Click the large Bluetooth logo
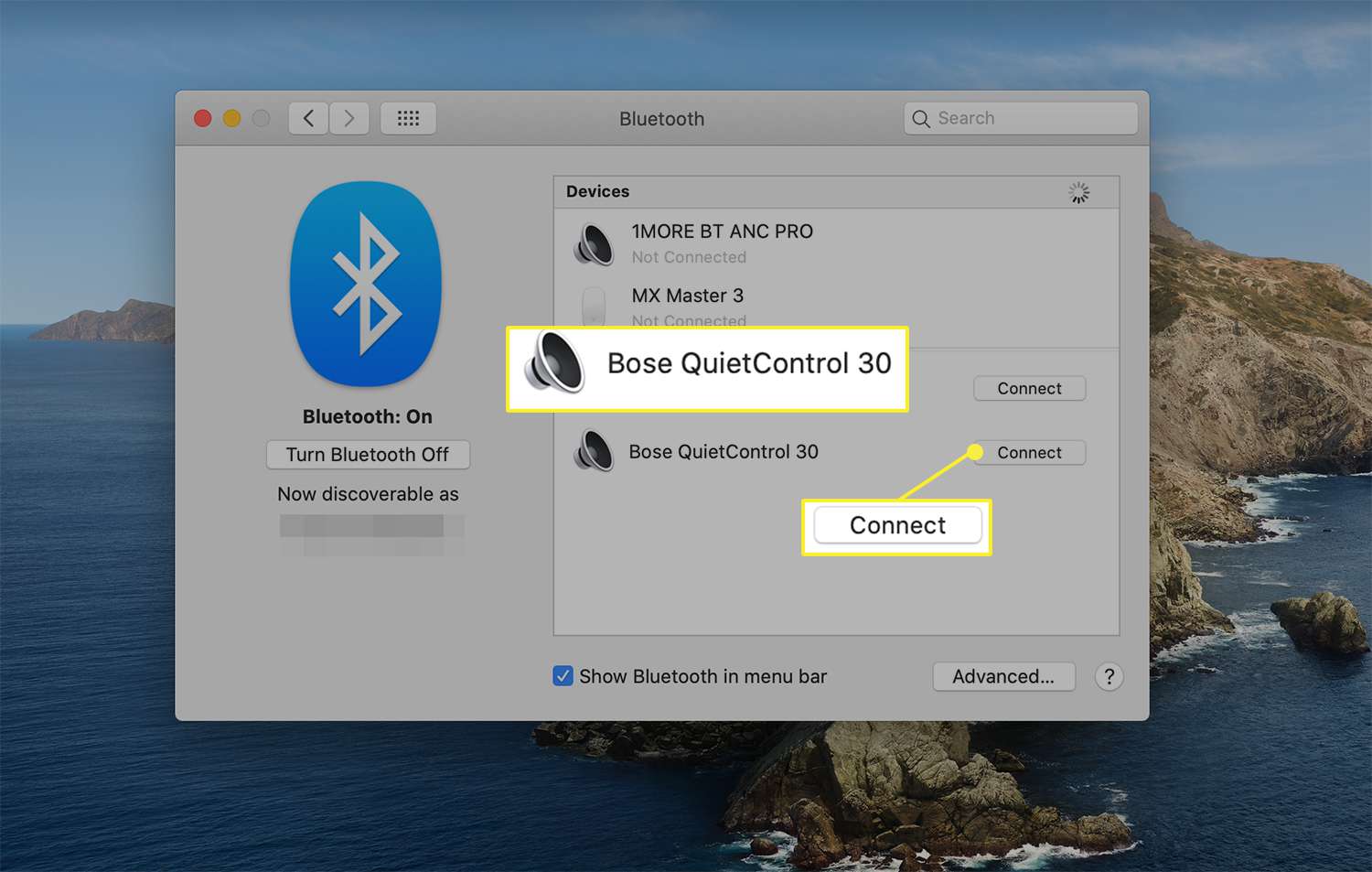Screen dimensions: 1372x872 point(366,284)
